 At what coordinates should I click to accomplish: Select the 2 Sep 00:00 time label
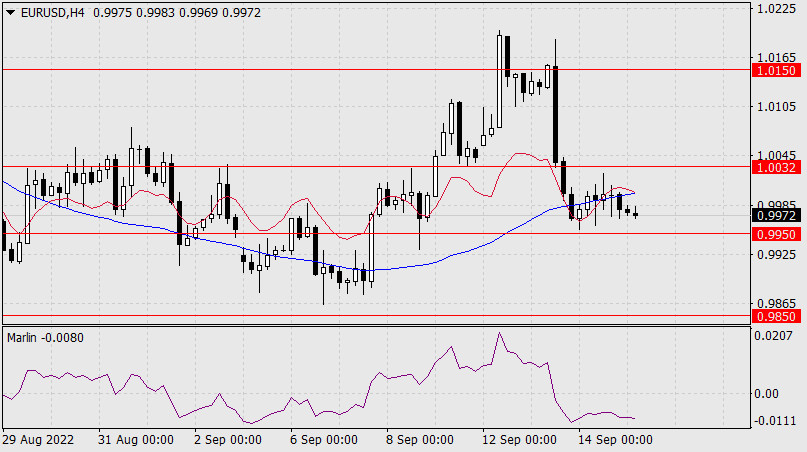coord(227,440)
